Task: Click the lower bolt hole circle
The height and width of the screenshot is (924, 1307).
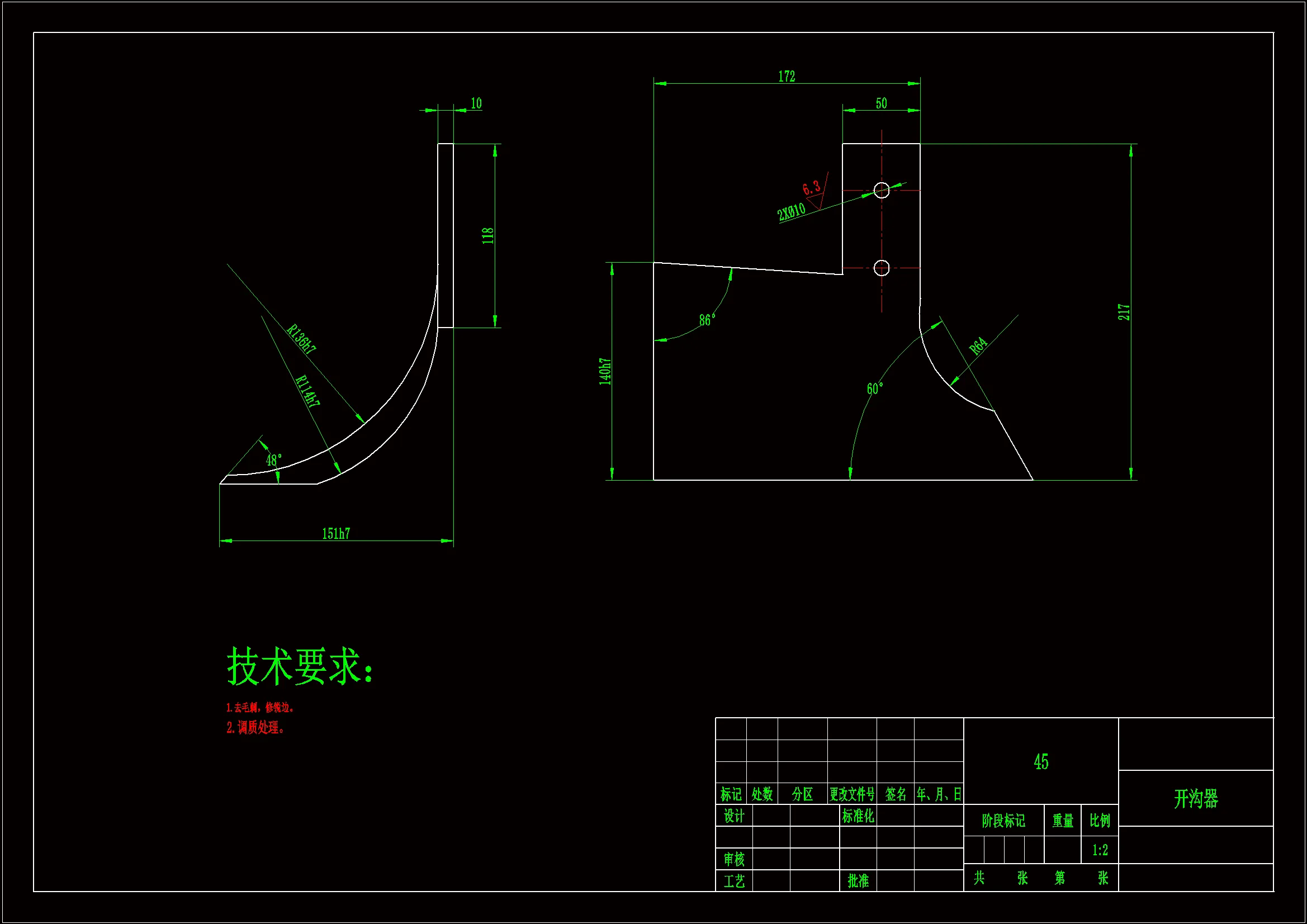Action: [881, 268]
